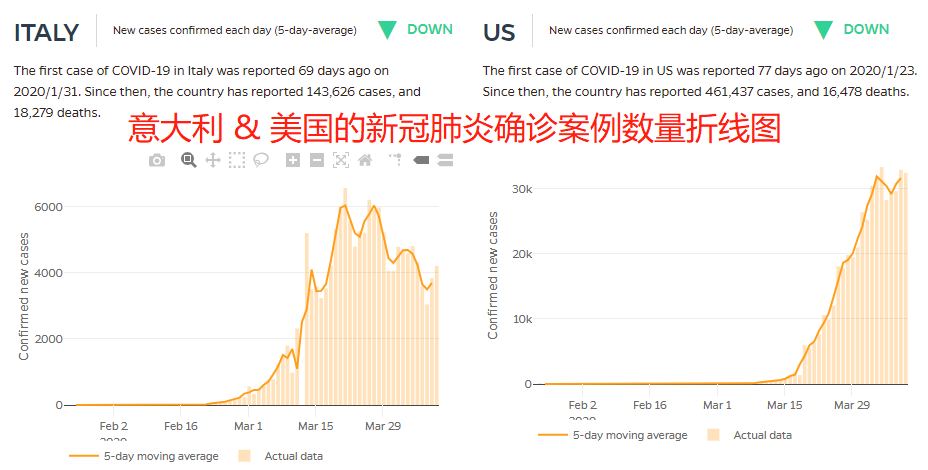Download plot as PNG camera icon

[157, 160]
